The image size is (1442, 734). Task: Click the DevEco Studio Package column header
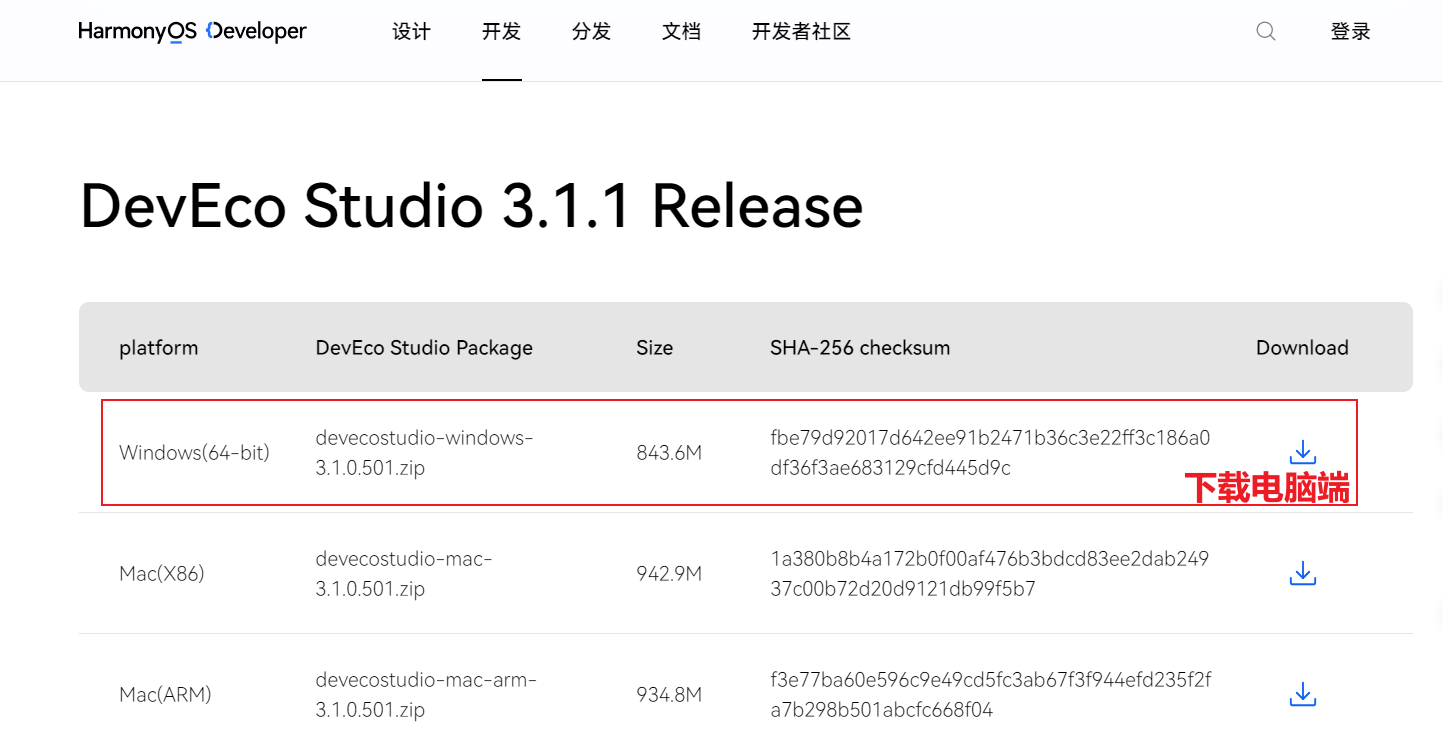[x=424, y=348]
